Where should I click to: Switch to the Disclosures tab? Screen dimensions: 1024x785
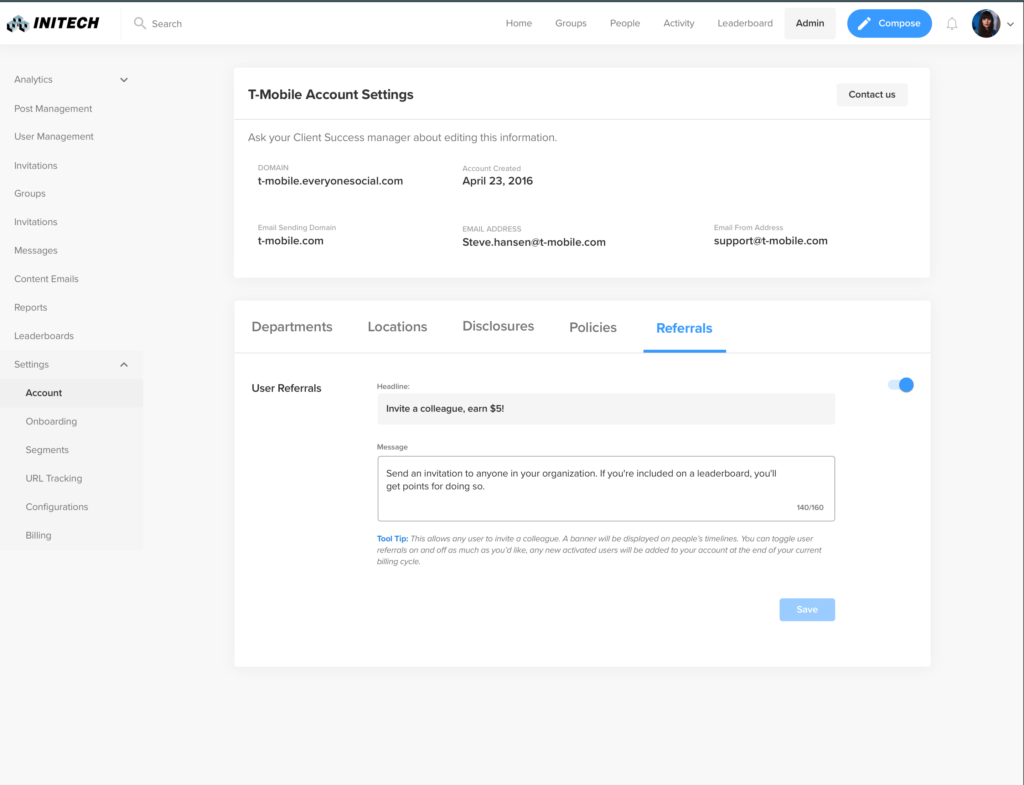click(x=498, y=327)
